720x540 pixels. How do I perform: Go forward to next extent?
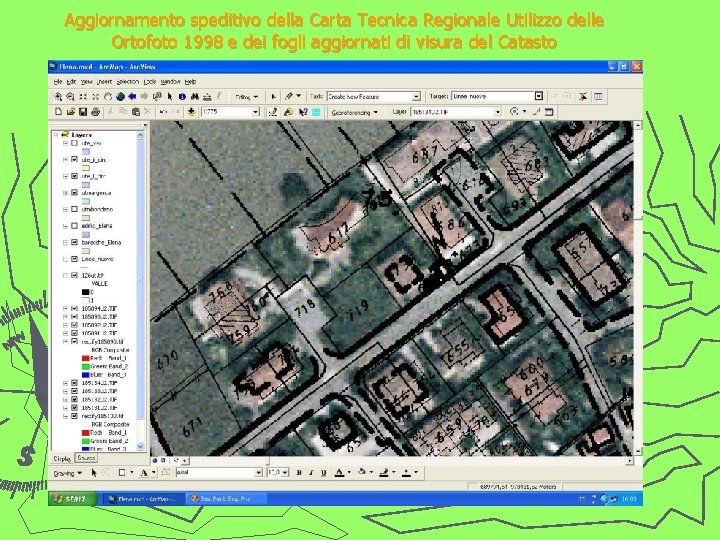coord(144,96)
